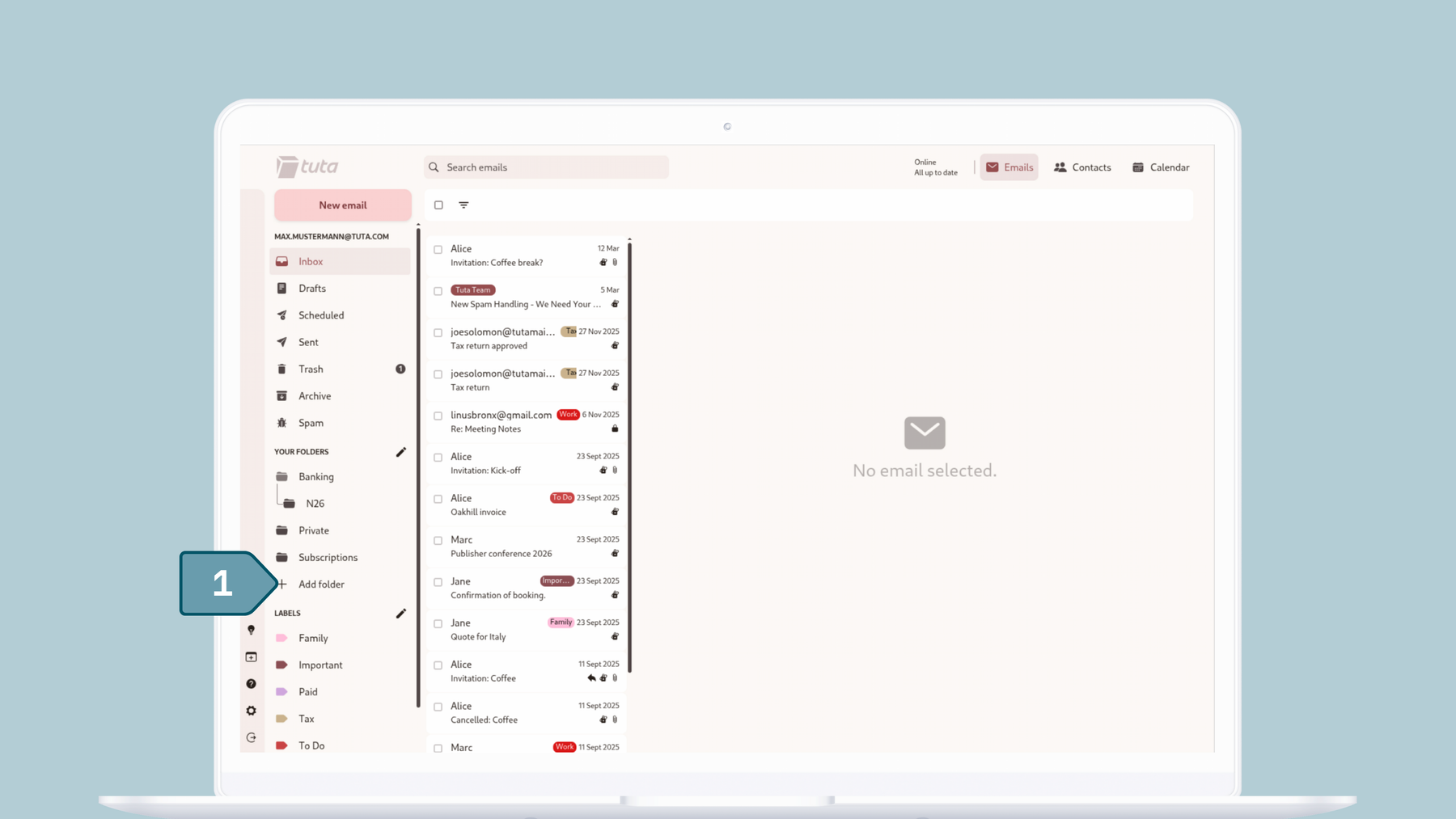Image resolution: width=1456 pixels, height=819 pixels.
Task: Open Confirmation of booking email from Jane
Action: (527, 588)
